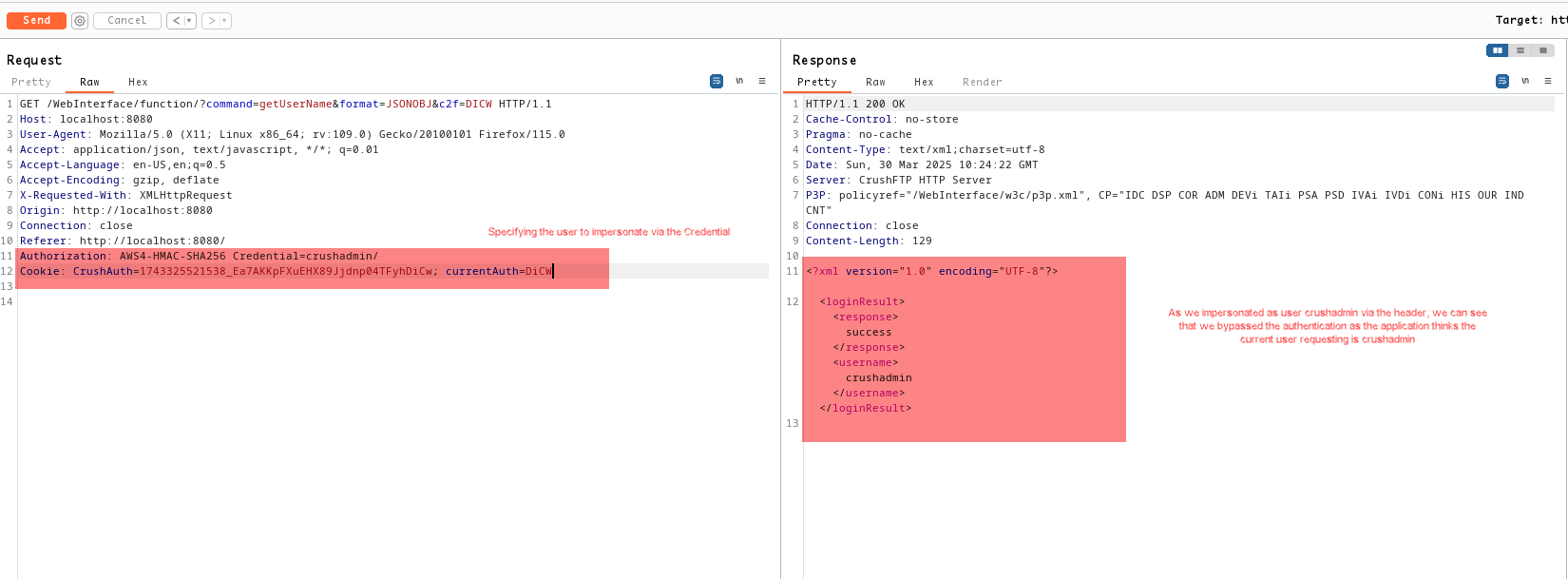Screen dimensions: 1568x579
Task: Toggle the \n non-printable characters icon in Response
Action: click(x=1525, y=81)
